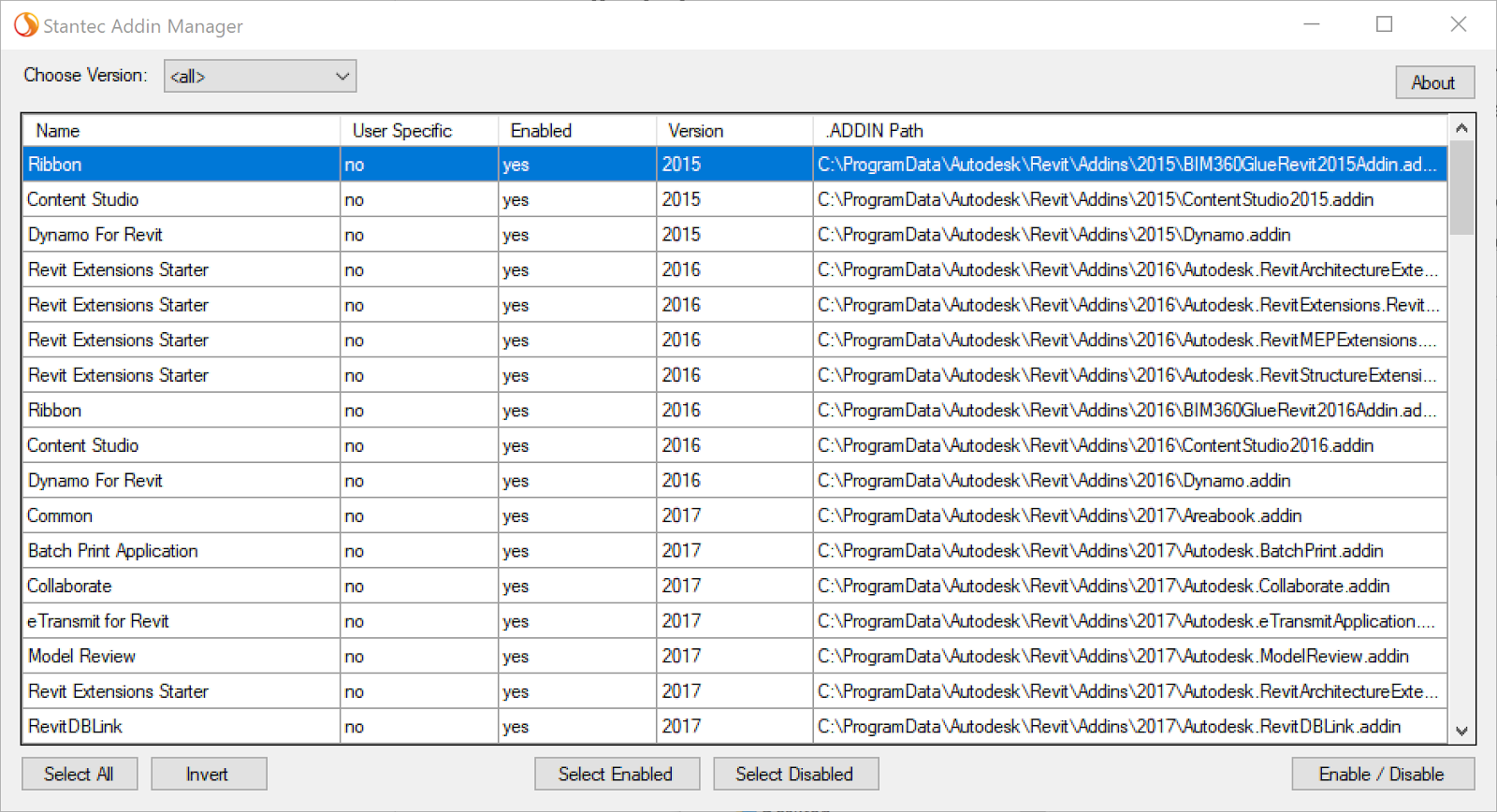Open the About dialog
The image size is (1497, 812).
tap(1434, 82)
